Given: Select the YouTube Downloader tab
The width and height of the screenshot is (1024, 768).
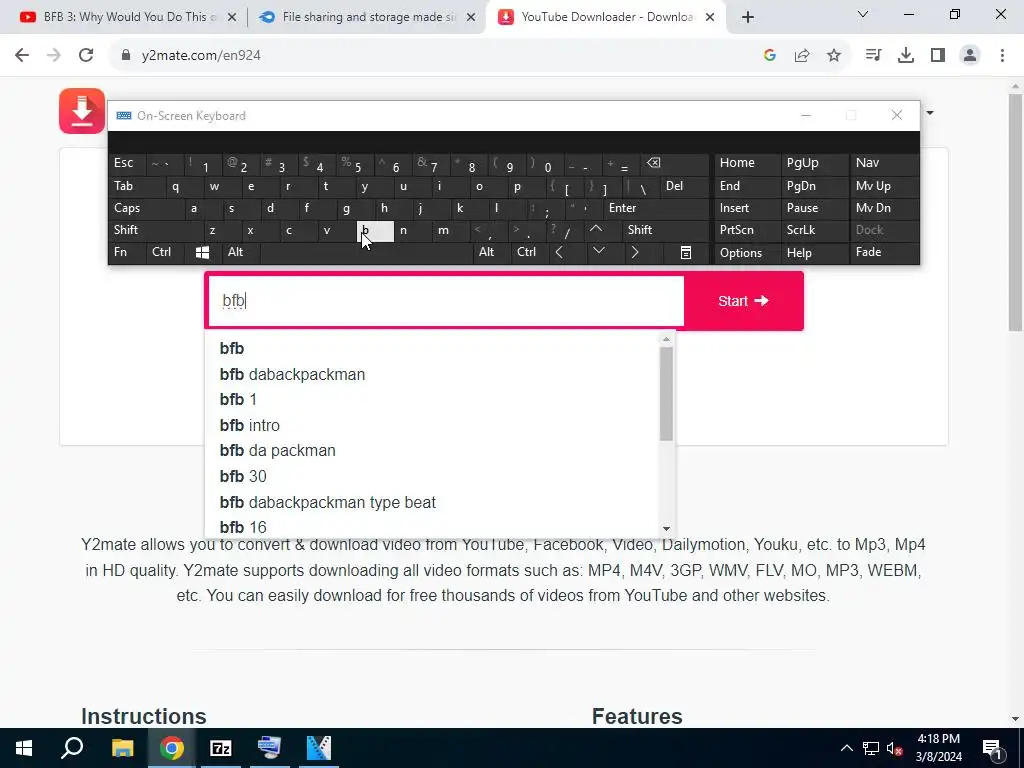Looking at the screenshot, I should point(606,17).
